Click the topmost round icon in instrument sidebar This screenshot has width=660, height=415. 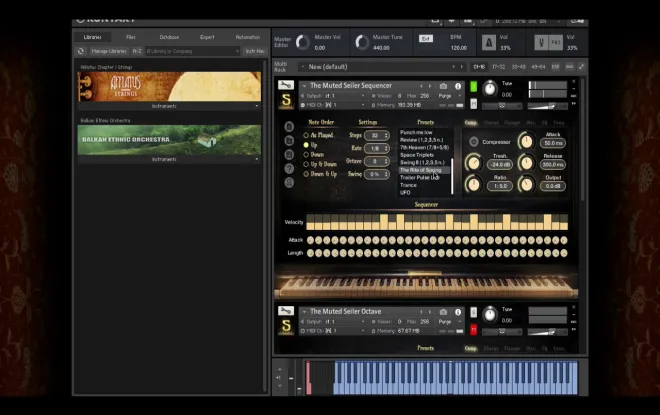289,126
